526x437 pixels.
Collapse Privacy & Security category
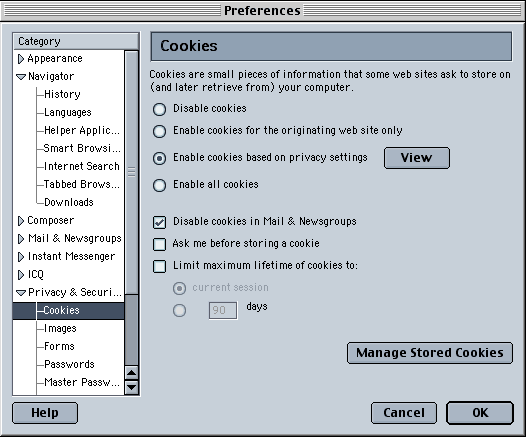click(21, 293)
